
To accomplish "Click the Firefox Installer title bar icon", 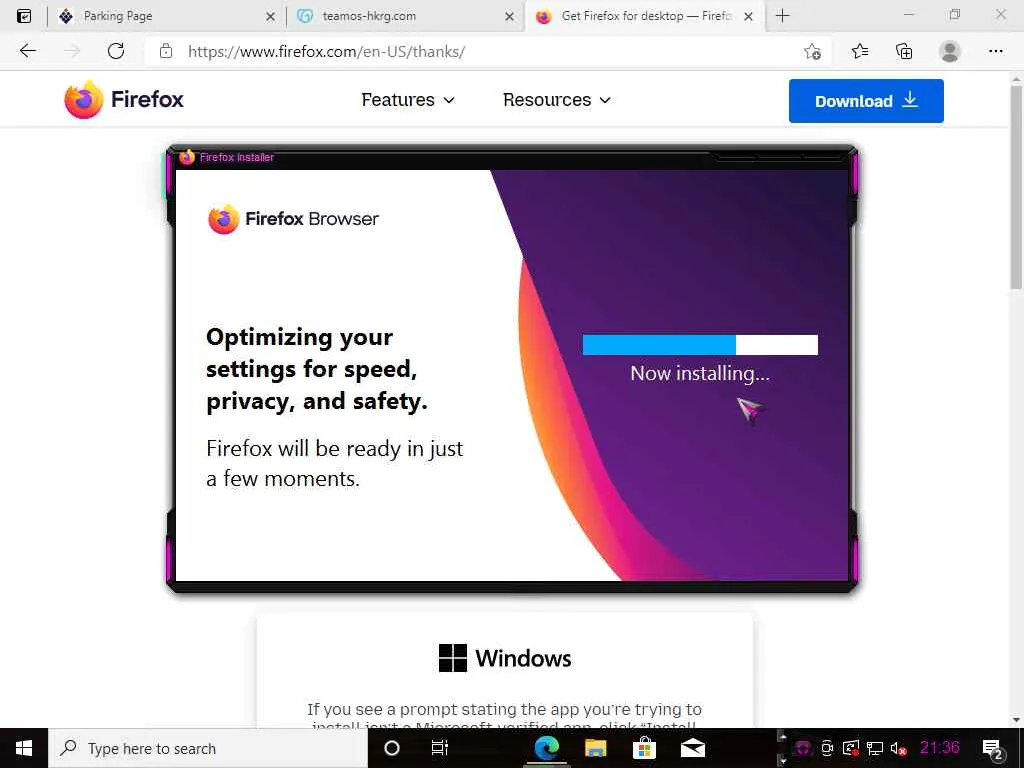I will click(x=187, y=157).
